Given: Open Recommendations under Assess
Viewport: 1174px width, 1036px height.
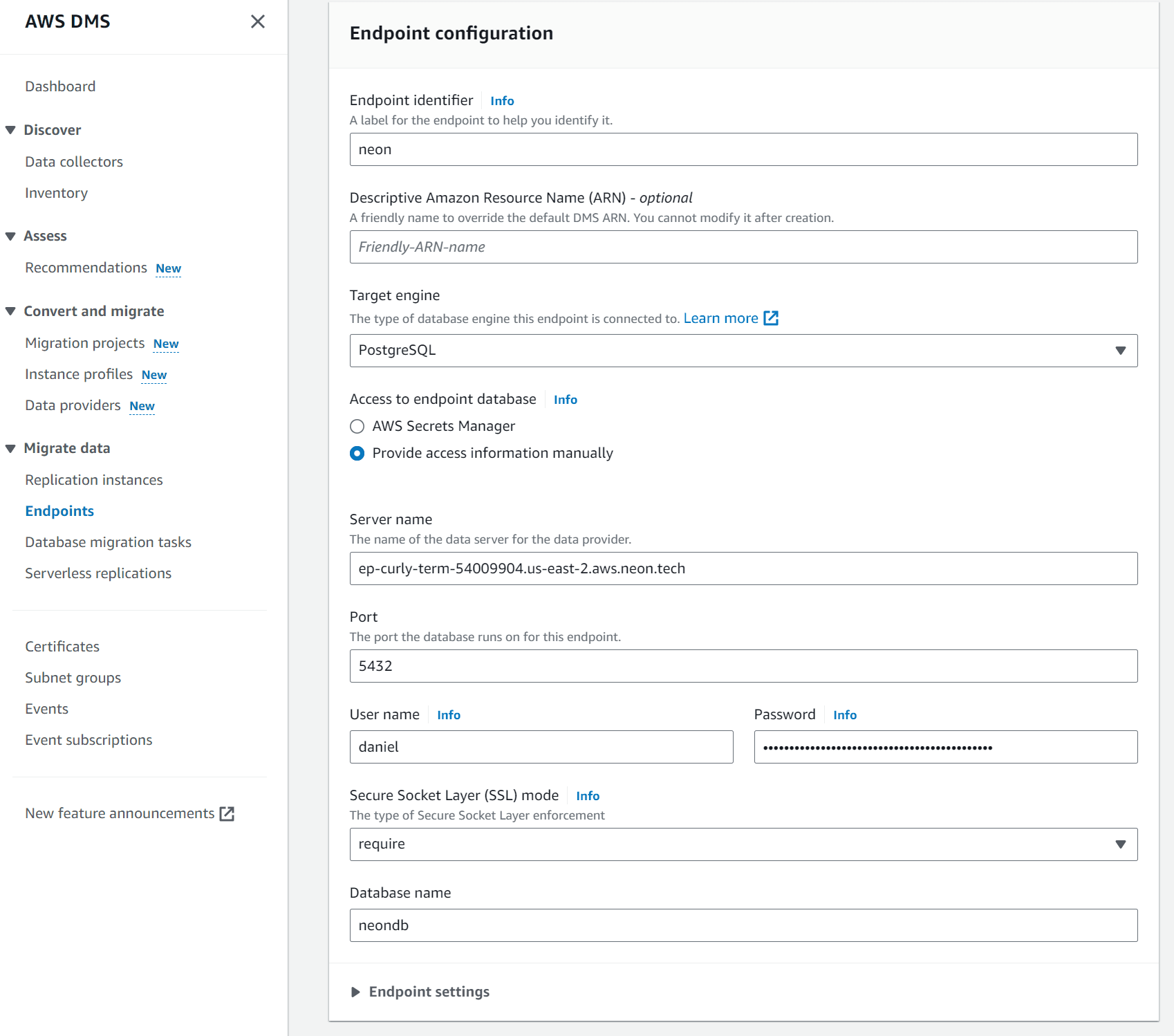Looking at the screenshot, I should 85,267.
